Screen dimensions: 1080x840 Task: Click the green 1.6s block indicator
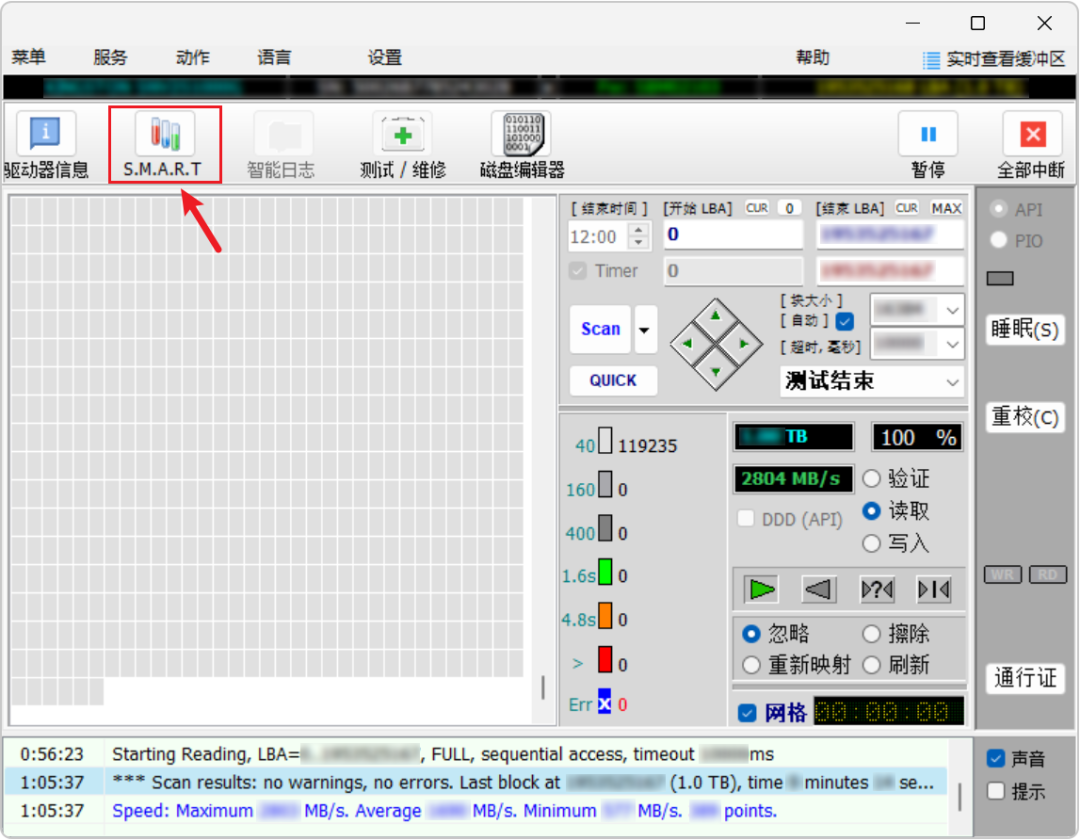605,571
